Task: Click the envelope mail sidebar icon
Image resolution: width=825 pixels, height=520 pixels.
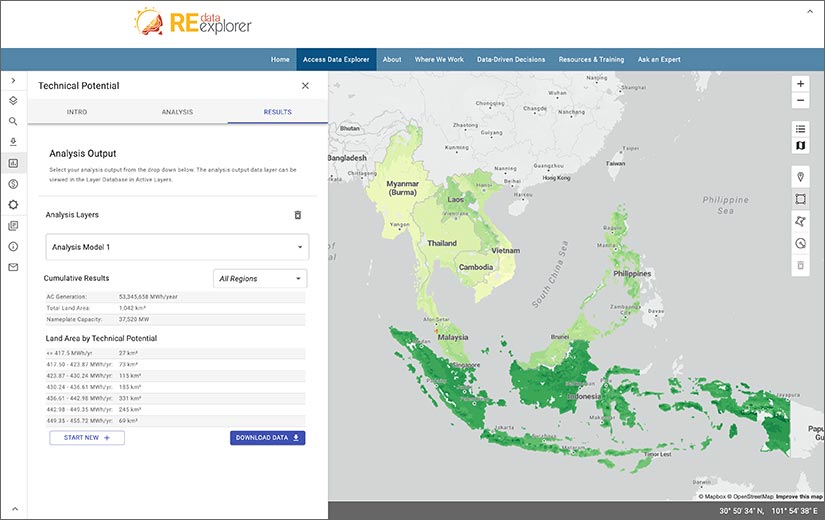Action: pos(13,267)
